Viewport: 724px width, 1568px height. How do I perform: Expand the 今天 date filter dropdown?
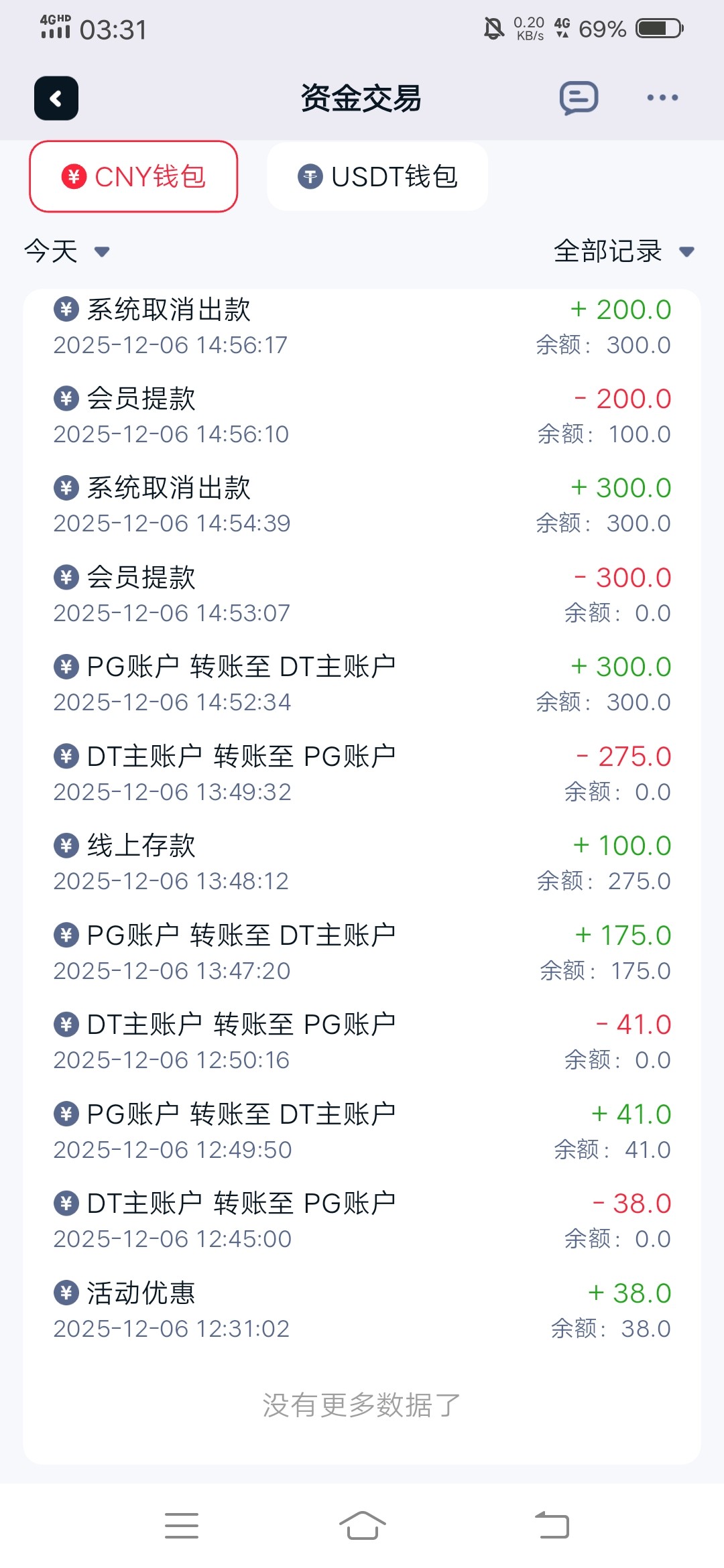coord(66,252)
